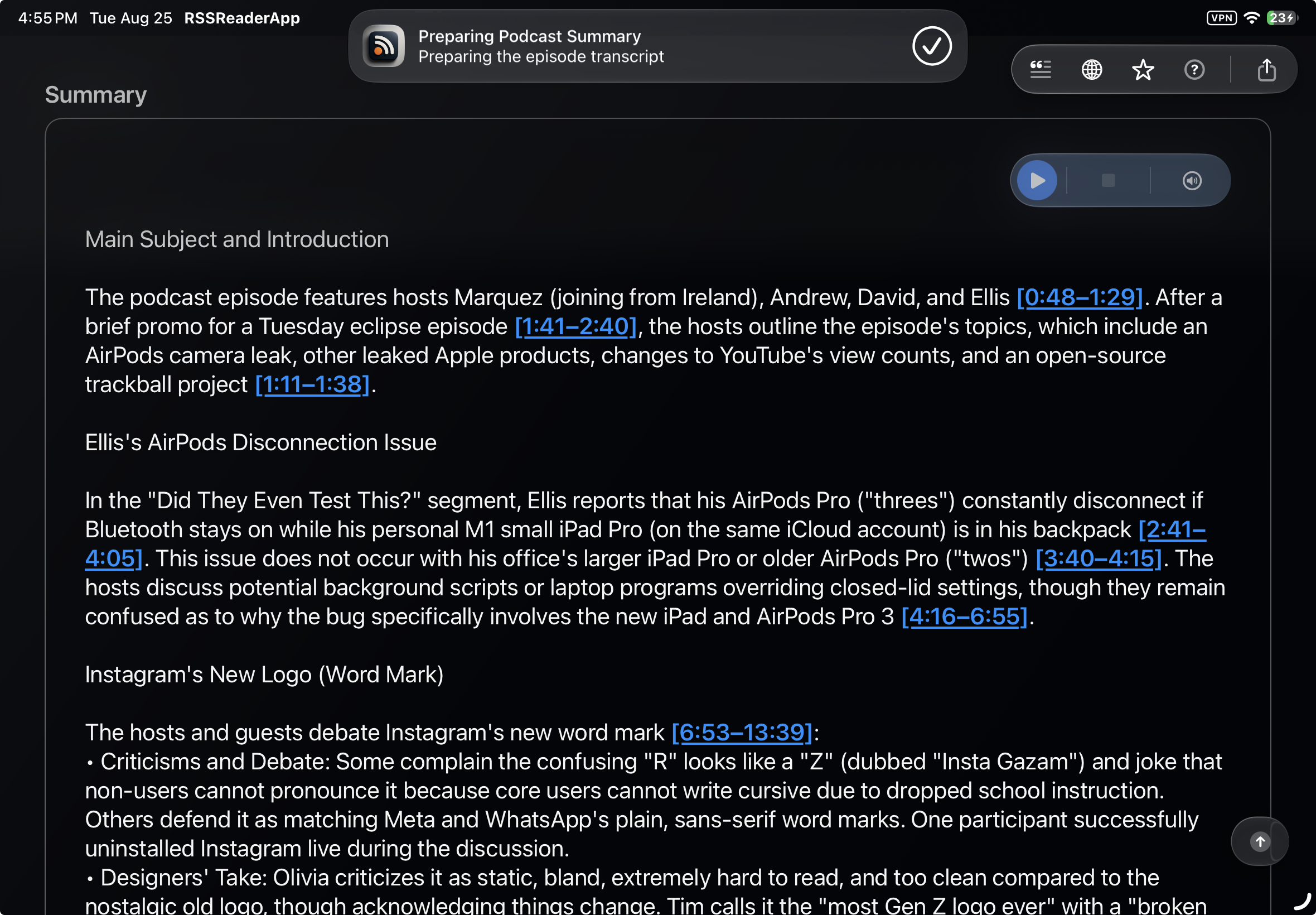Screen dimensions: 1316x915
Task: Star this article as favorite
Action: pyautogui.click(x=1143, y=69)
